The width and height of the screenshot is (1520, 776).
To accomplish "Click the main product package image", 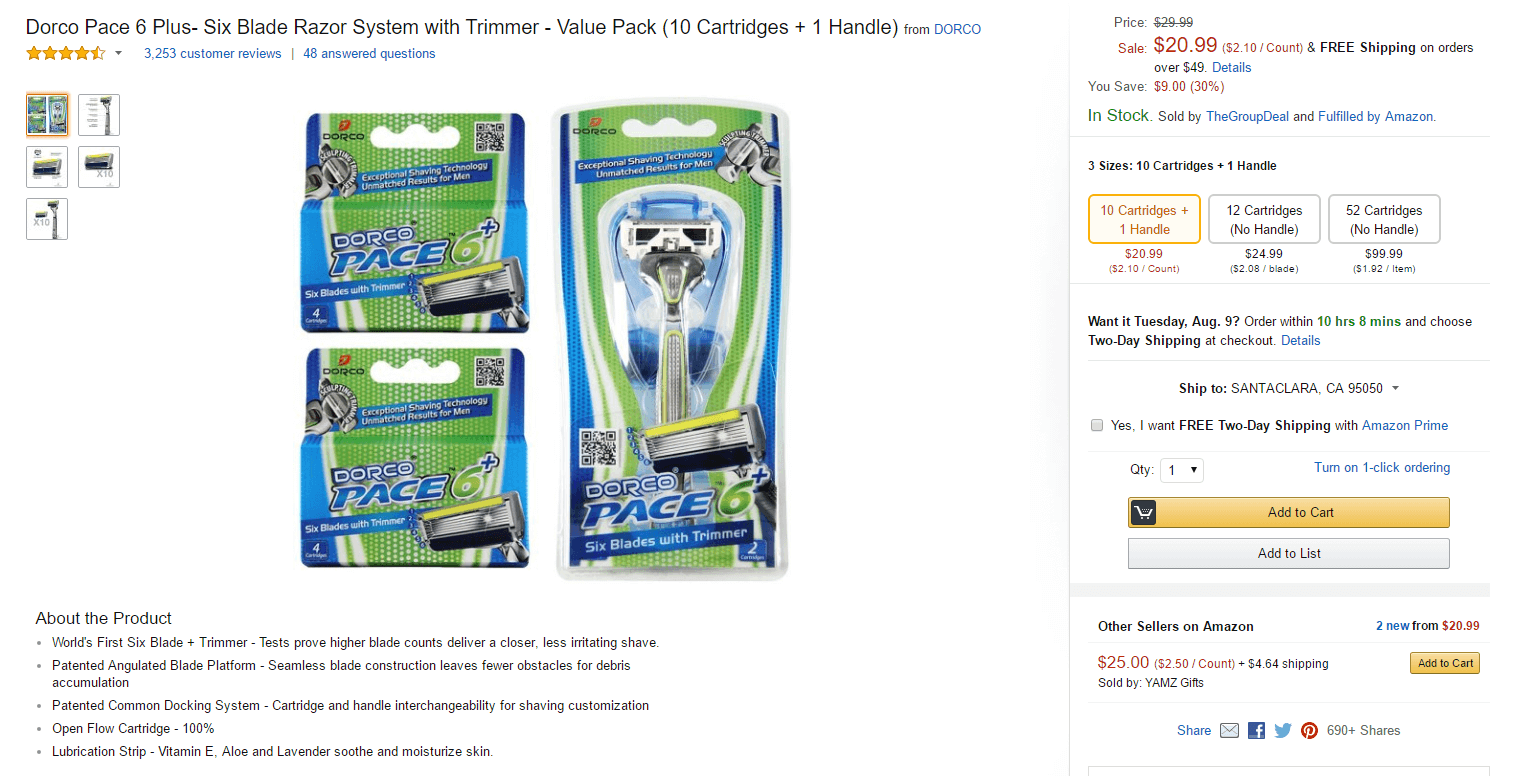I will [544, 340].
